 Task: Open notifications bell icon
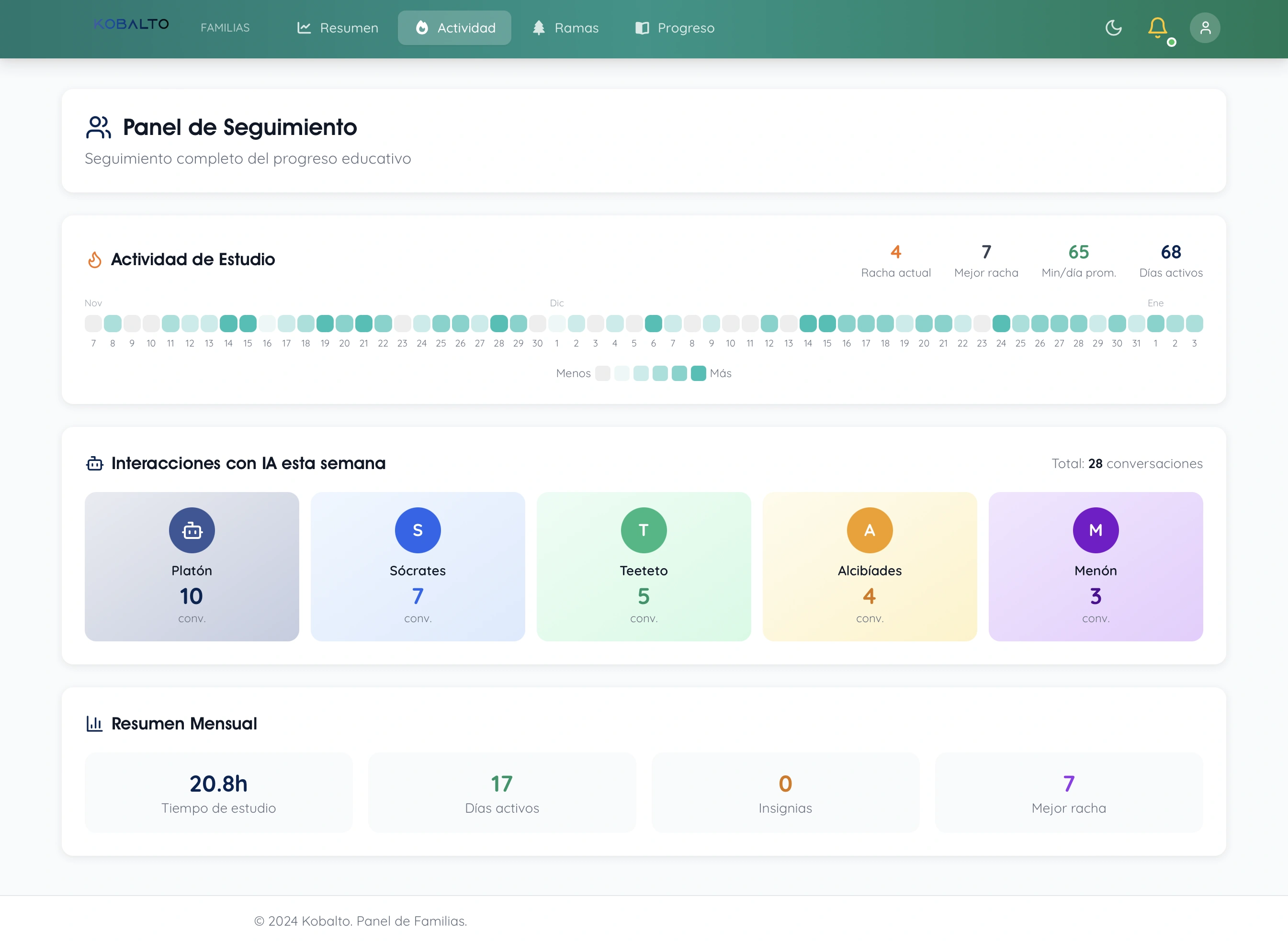pyautogui.click(x=1157, y=27)
